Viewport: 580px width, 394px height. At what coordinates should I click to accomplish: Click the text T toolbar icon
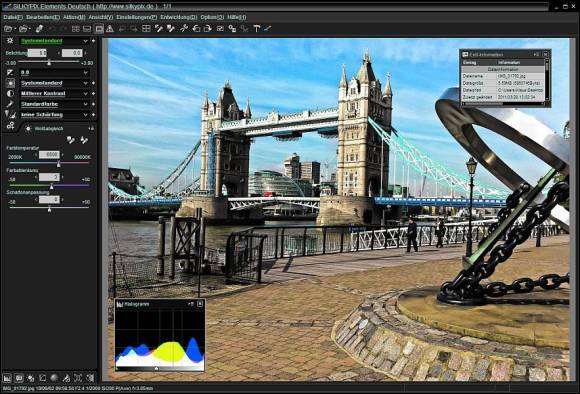256,28
